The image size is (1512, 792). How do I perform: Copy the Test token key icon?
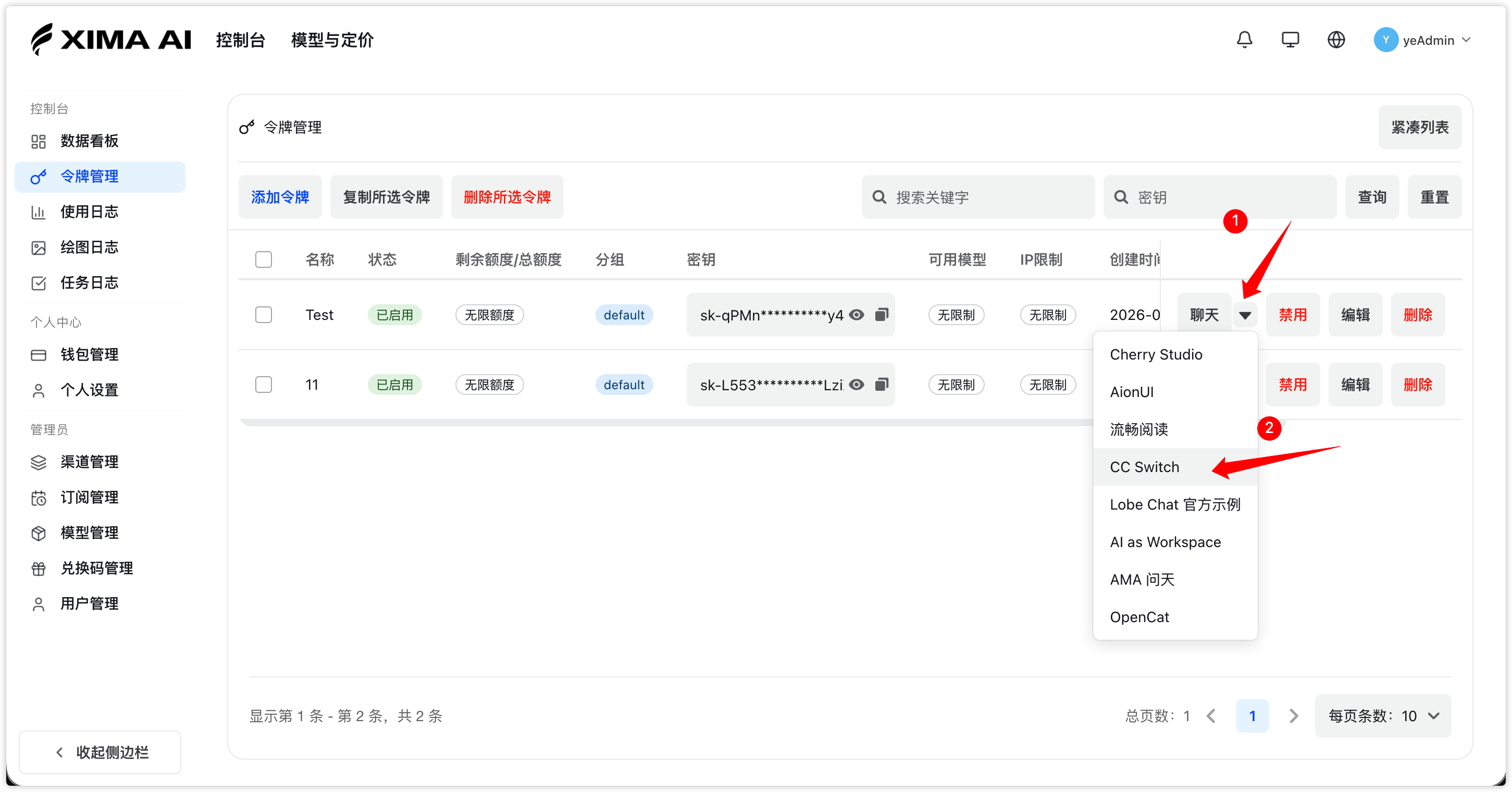click(881, 315)
